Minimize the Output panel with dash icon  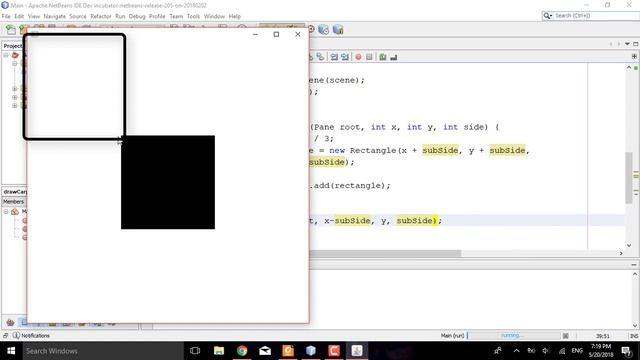tap(634, 264)
